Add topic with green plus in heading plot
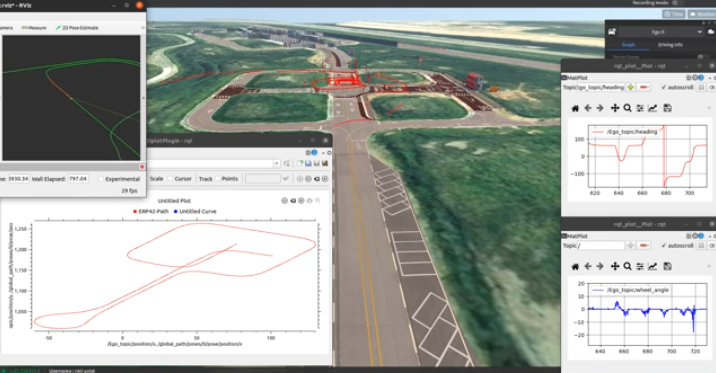The image size is (716, 373). 631,87
